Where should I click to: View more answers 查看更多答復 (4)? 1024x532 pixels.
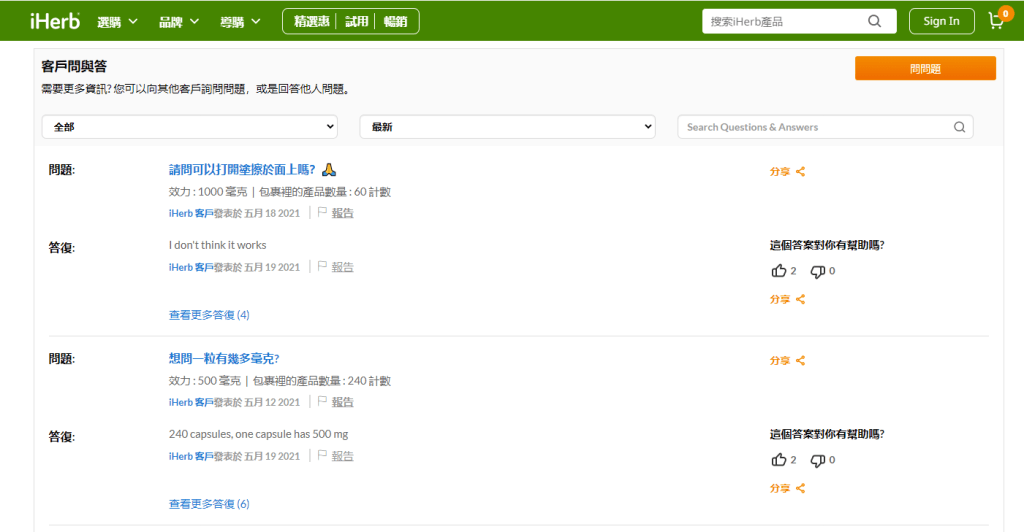tap(209, 315)
